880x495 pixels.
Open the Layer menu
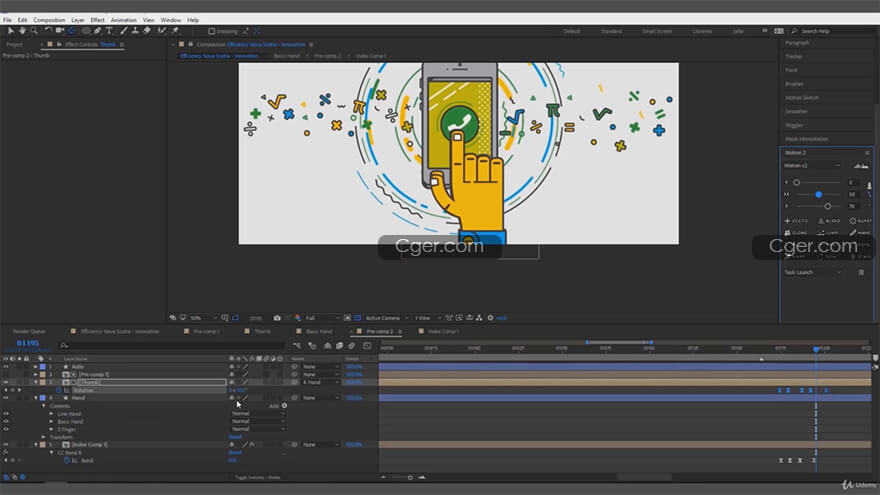point(78,20)
